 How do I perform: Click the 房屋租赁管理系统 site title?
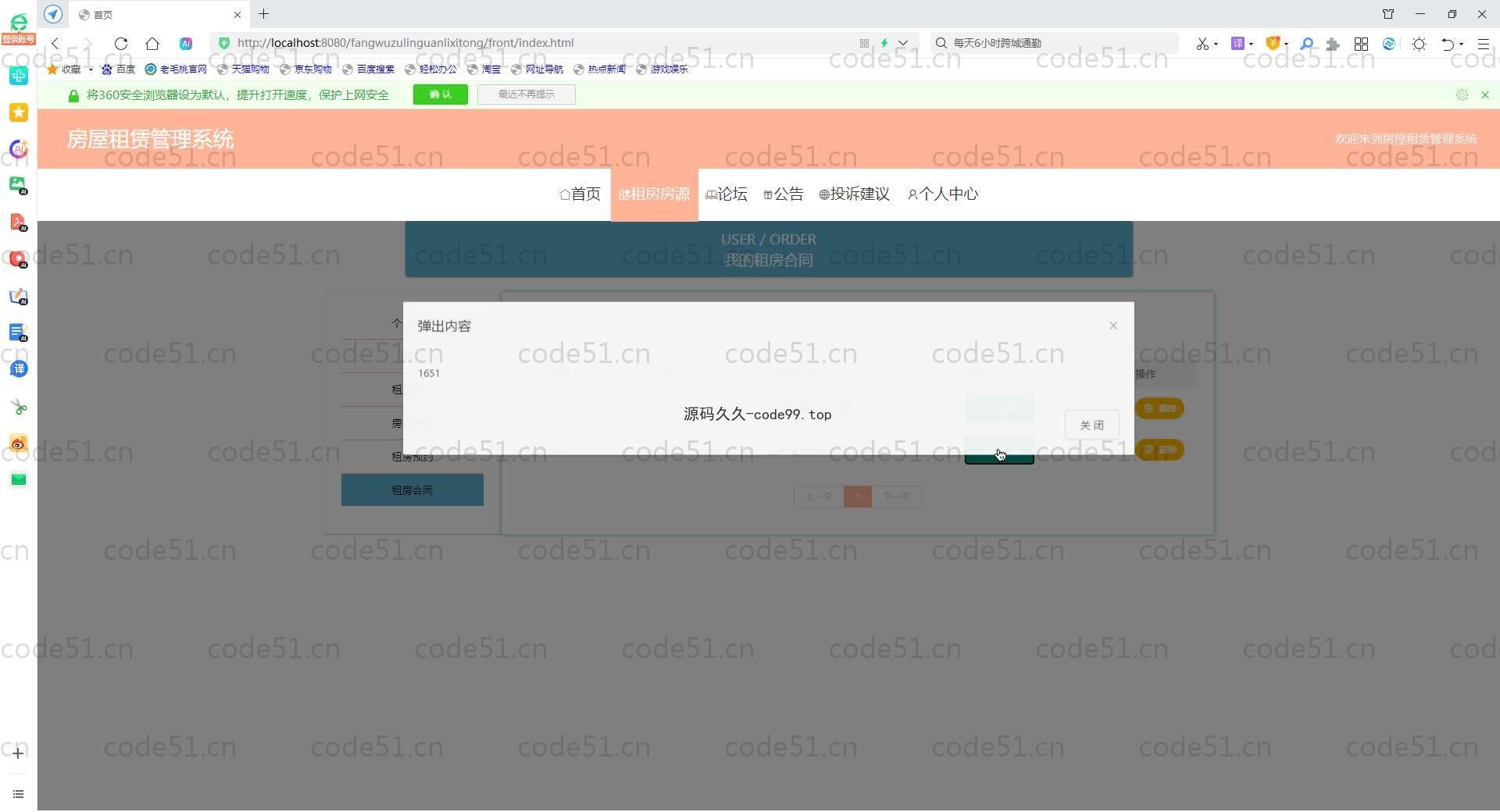[x=150, y=140]
